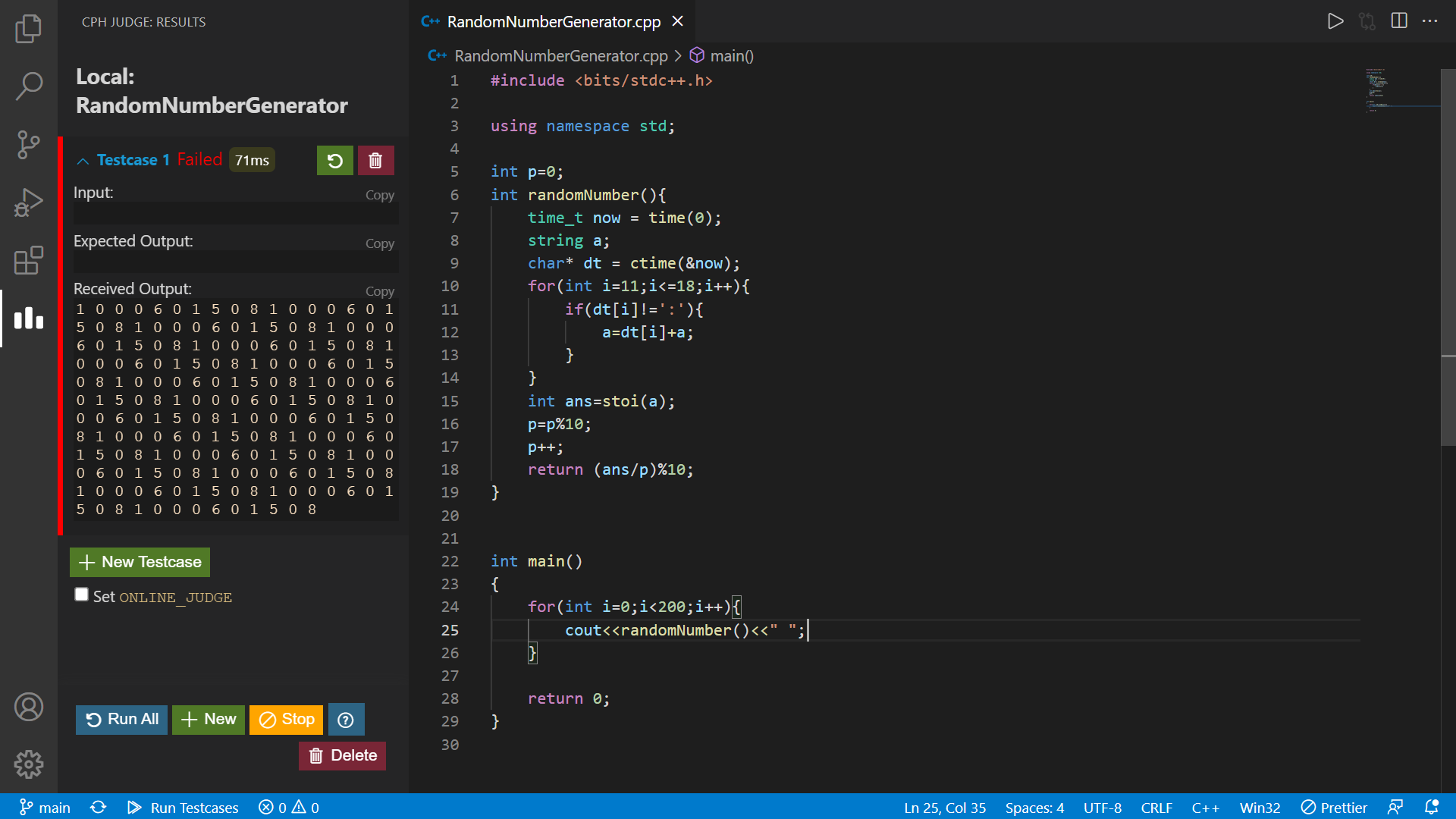Image resolution: width=1456 pixels, height=819 pixels.
Task: Click Split Editor Right icon
Action: pos(1399,21)
